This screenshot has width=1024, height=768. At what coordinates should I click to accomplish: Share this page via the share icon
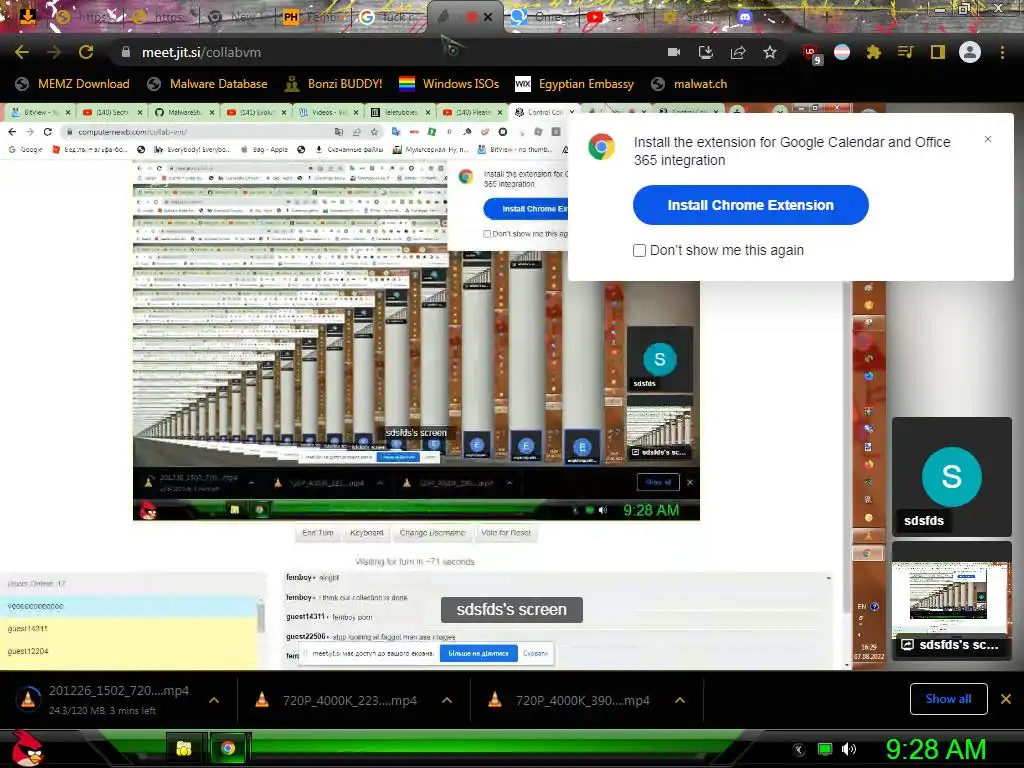[x=738, y=52]
